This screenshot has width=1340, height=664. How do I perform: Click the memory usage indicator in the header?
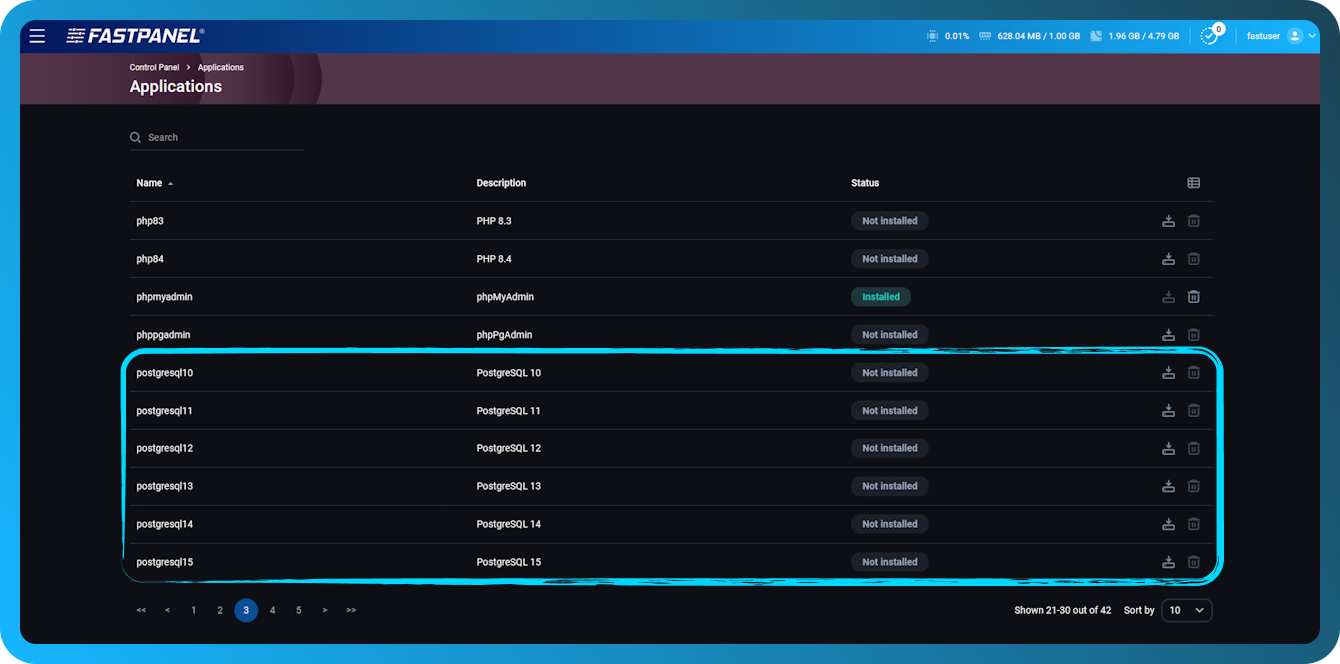click(x=1030, y=35)
